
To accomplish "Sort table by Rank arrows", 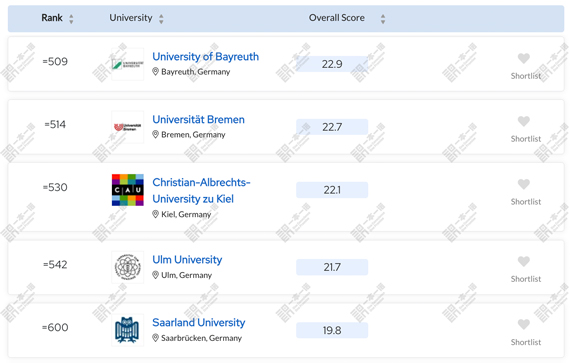I will [x=71, y=19].
